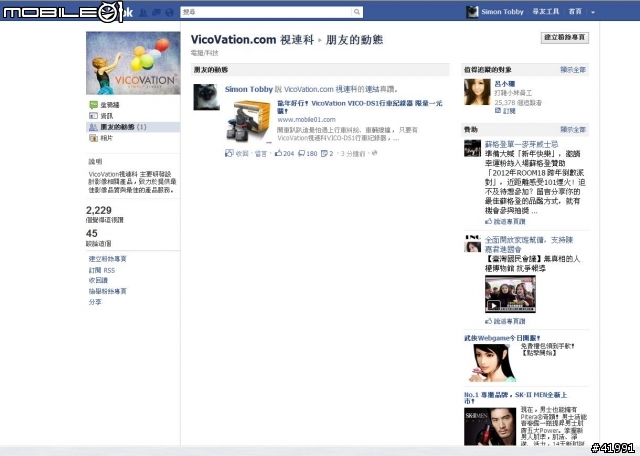Screen dimensions: 640x456
Task: Go to 首頁 in the top bar
Action: tap(575, 11)
